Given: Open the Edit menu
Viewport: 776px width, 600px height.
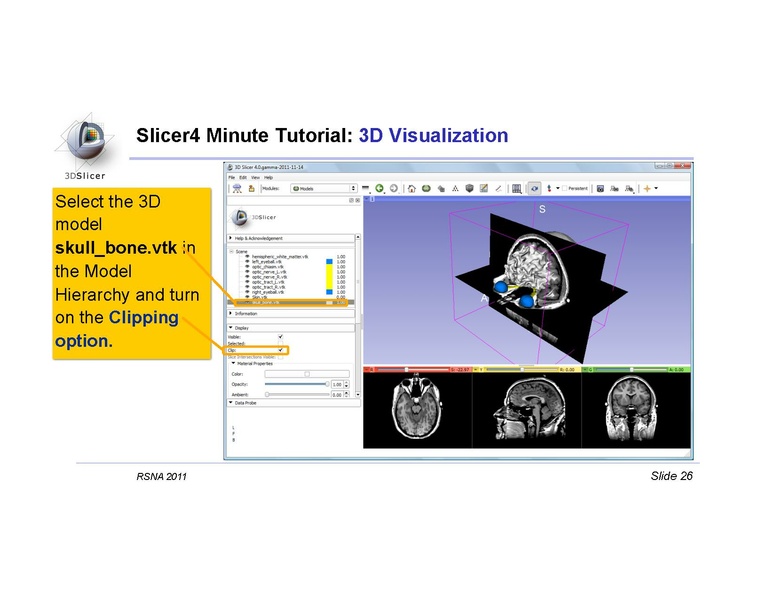Looking at the screenshot, I should tap(243, 177).
